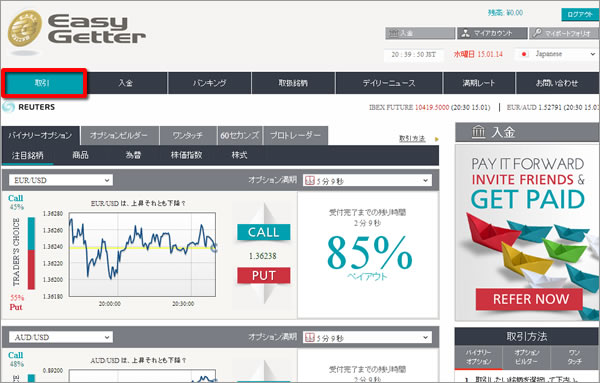Open the 入金 item in the main navigation bar
Image resolution: width=600 pixels, height=383 pixels.
pos(126,83)
